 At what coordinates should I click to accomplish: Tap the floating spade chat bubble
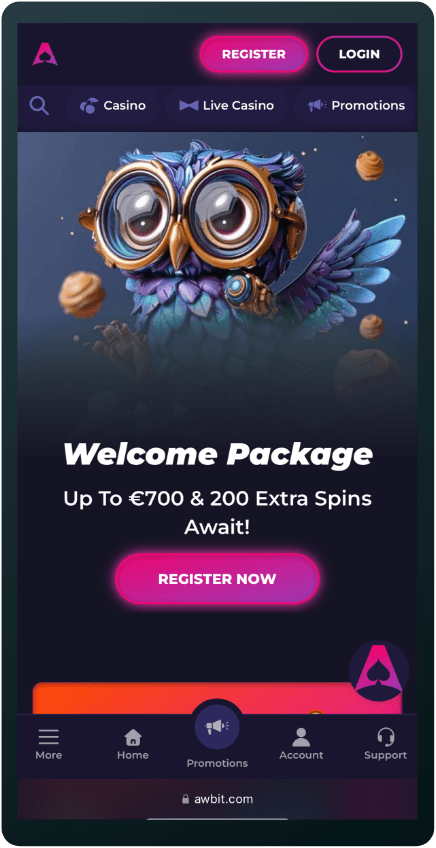click(379, 671)
